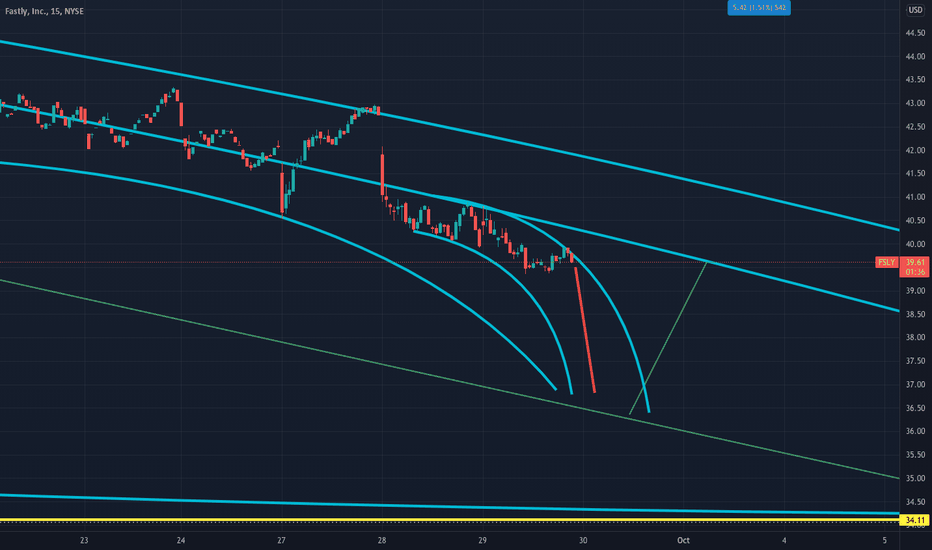The image size is (932, 550).
Task: Select the red downward projection trend line
Action: point(585,330)
